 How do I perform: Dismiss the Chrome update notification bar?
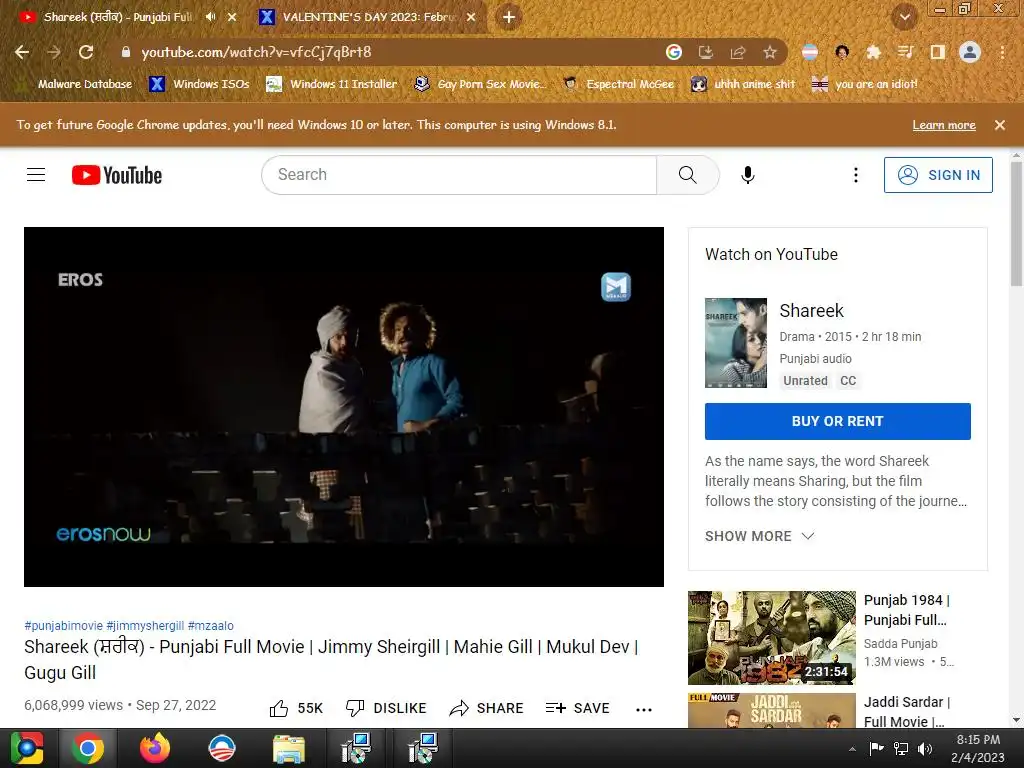click(x=999, y=125)
